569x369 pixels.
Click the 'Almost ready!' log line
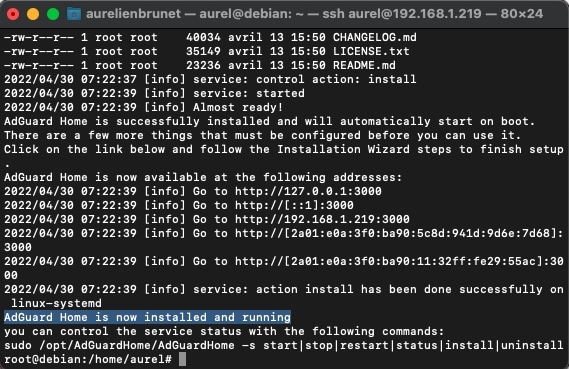pyautogui.click(x=238, y=107)
